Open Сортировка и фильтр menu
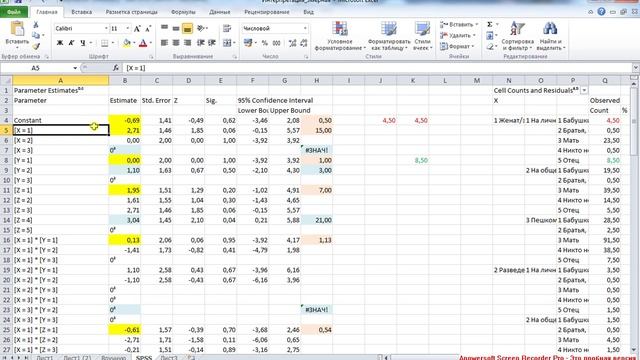Viewport: 640px width, 360px height. [517, 36]
